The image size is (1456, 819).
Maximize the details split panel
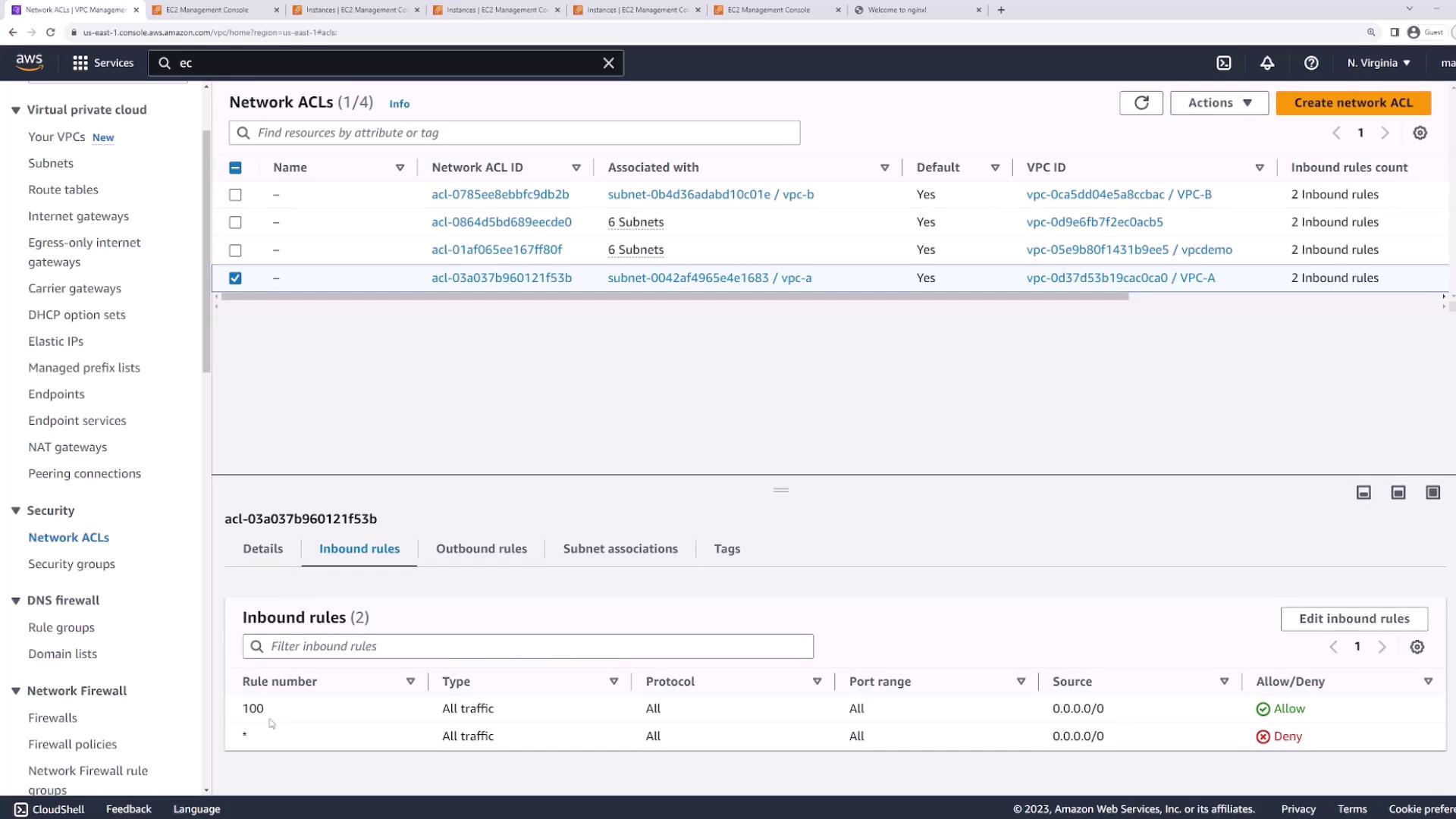click(1432, 493)
